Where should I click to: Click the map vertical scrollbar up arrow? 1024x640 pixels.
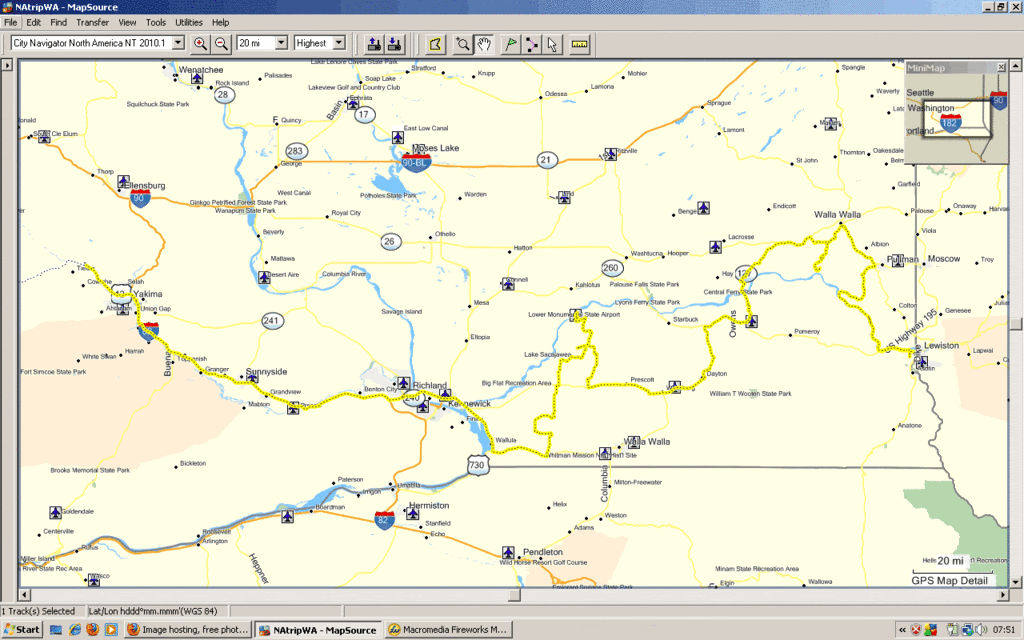click(1016, 65)
